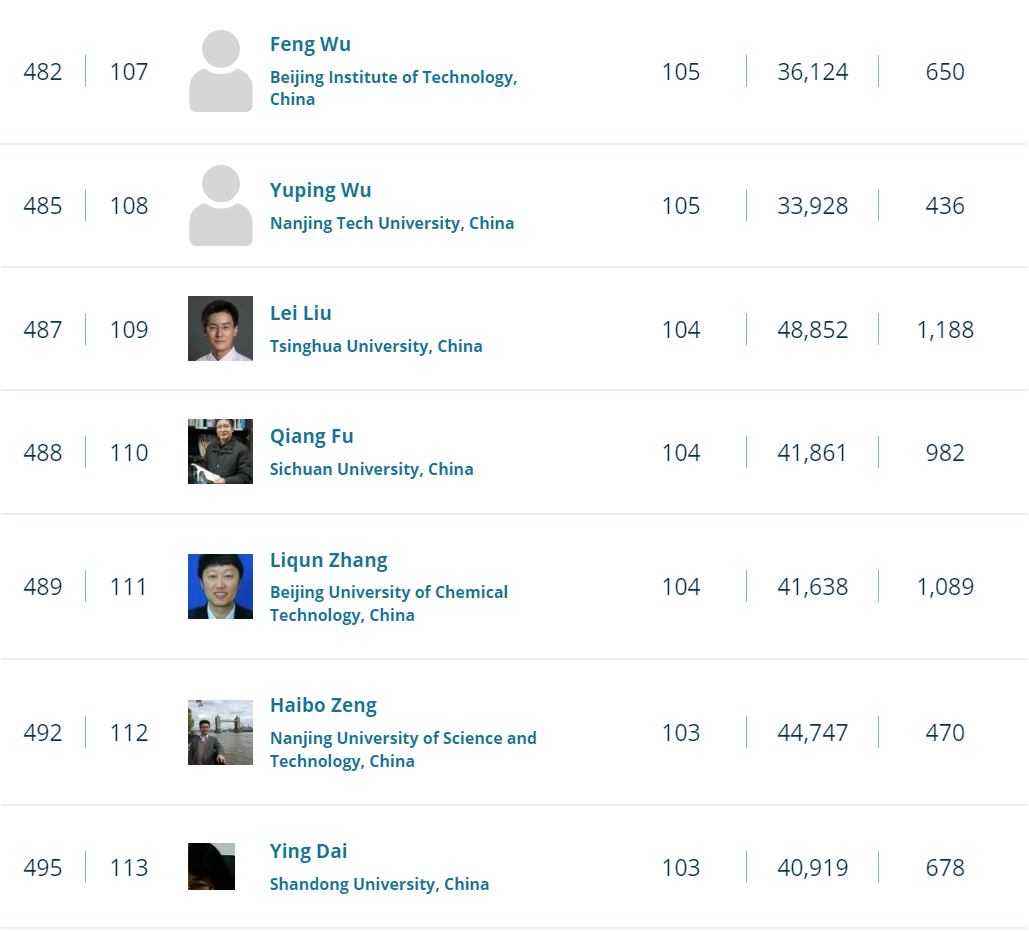Click Haibo Zeng's profile photo
Image resolution: width=1029 pixels, height=932 pixels.
pos(220,732)
